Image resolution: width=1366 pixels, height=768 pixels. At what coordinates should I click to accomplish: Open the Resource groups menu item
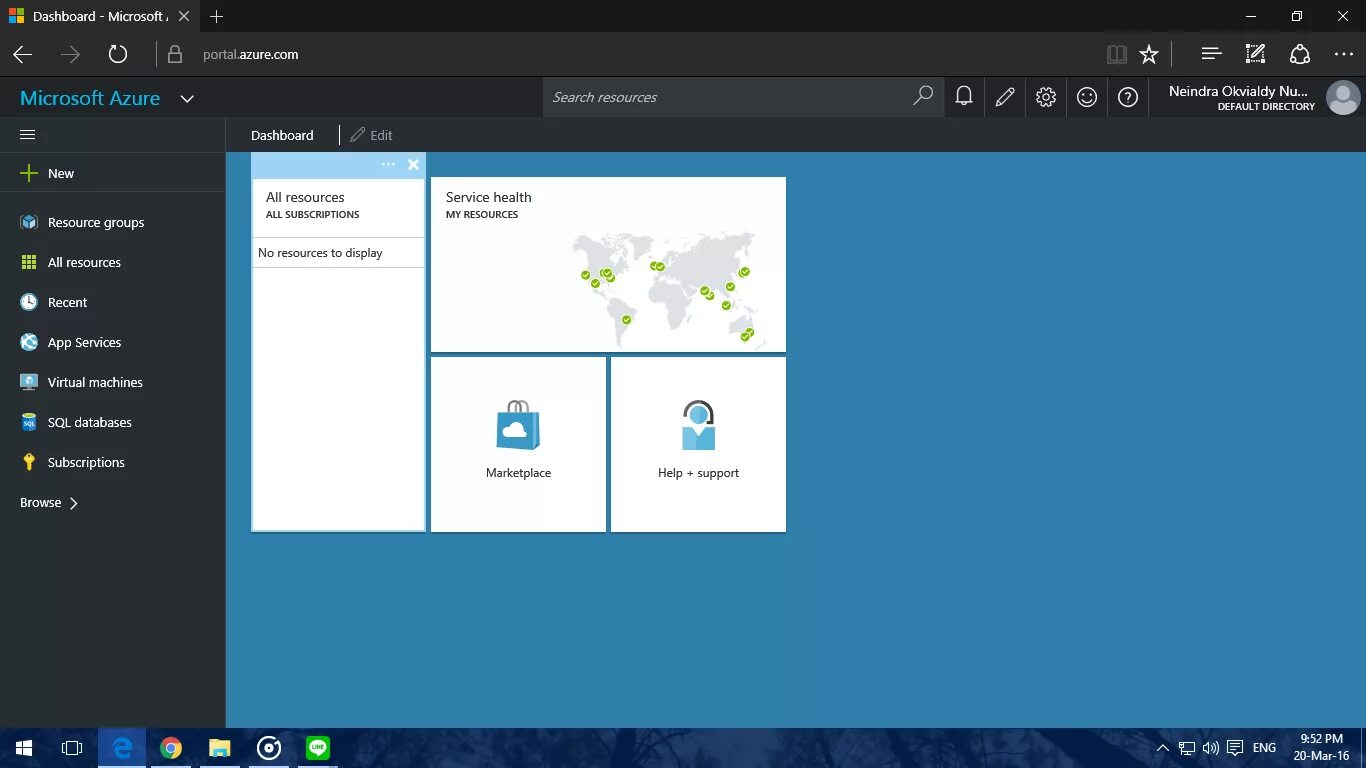(x=112, y=222)
